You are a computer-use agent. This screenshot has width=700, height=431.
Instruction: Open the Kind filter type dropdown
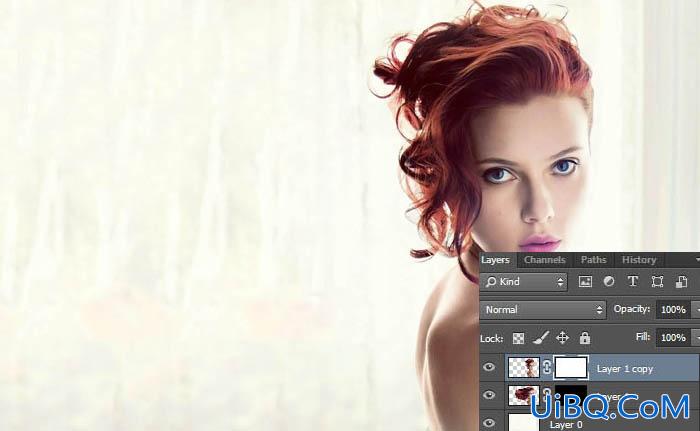pos(525,282)
